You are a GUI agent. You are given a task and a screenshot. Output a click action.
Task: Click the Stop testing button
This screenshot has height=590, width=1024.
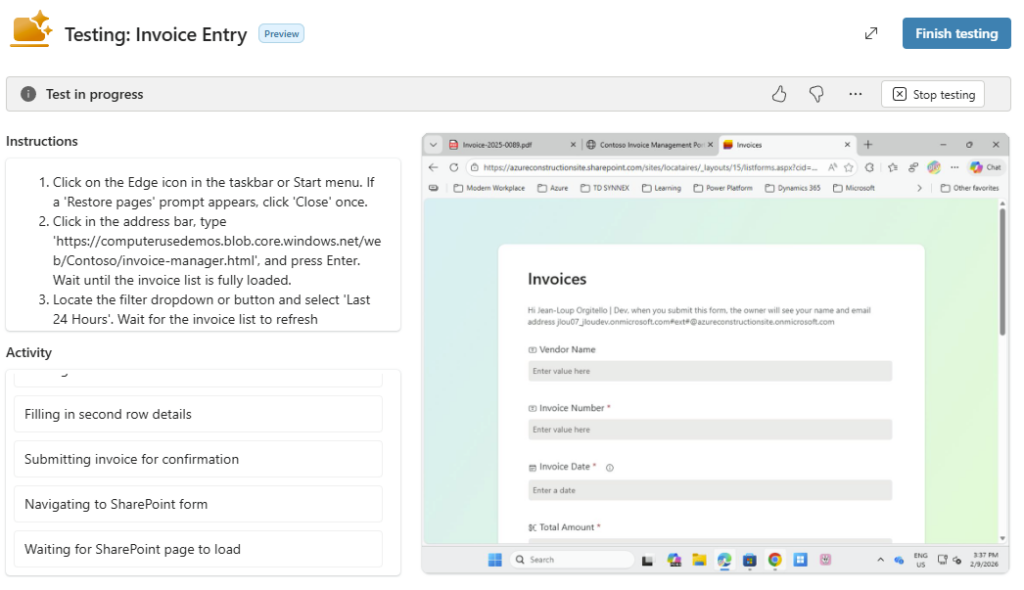[933, 94]
